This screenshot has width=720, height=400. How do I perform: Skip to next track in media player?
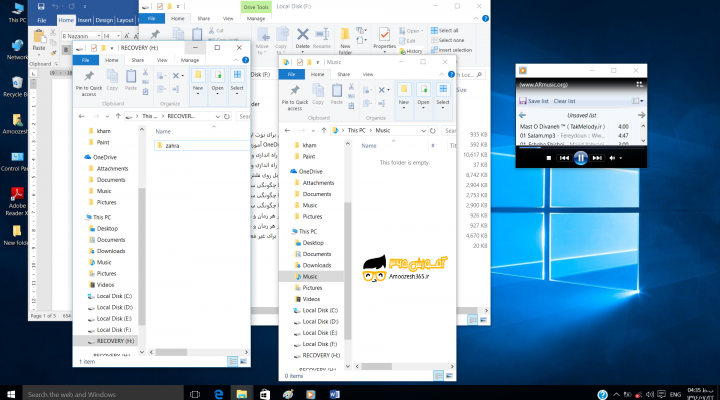click(597, 158)
